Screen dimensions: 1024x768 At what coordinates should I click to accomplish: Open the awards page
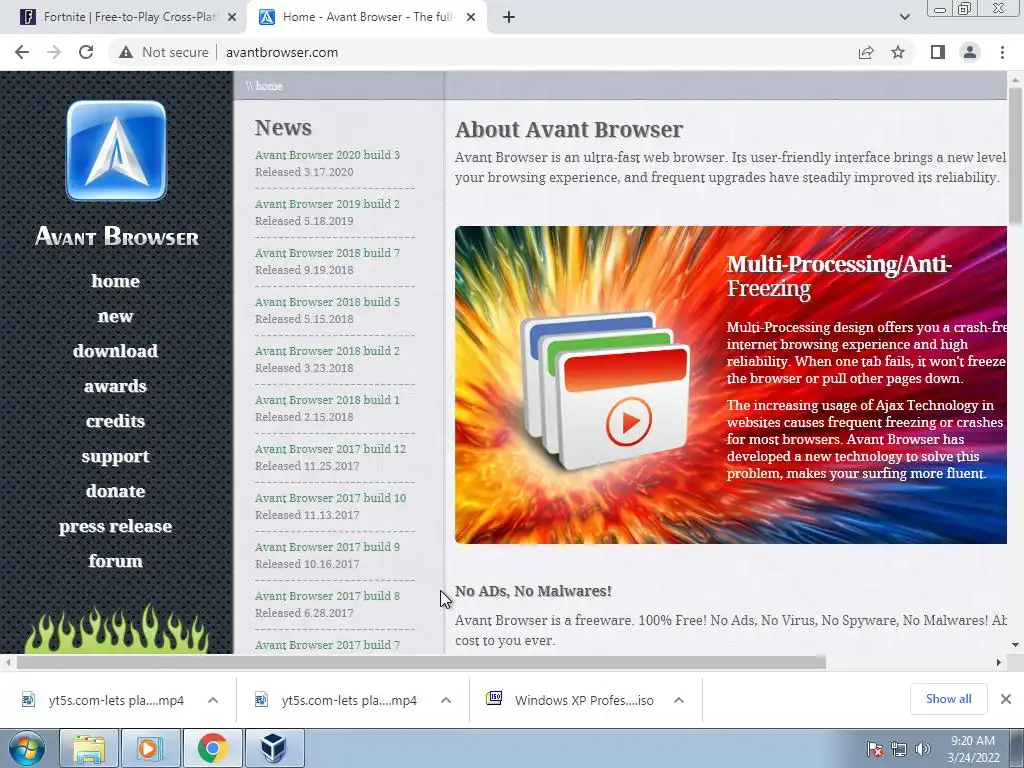point(116,386)
